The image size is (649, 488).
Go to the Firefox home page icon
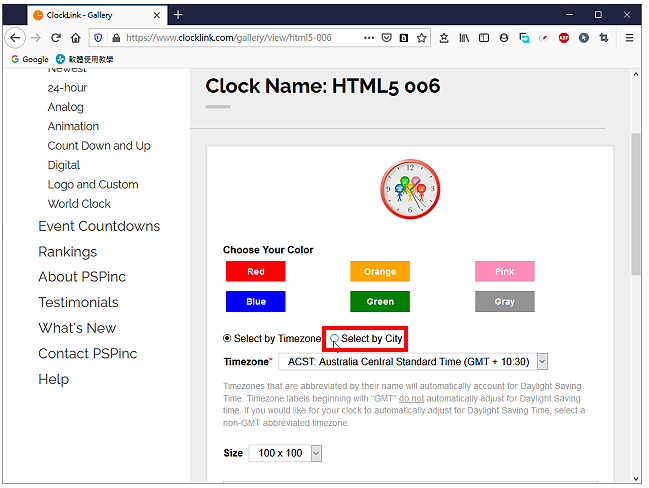point(75,38)
